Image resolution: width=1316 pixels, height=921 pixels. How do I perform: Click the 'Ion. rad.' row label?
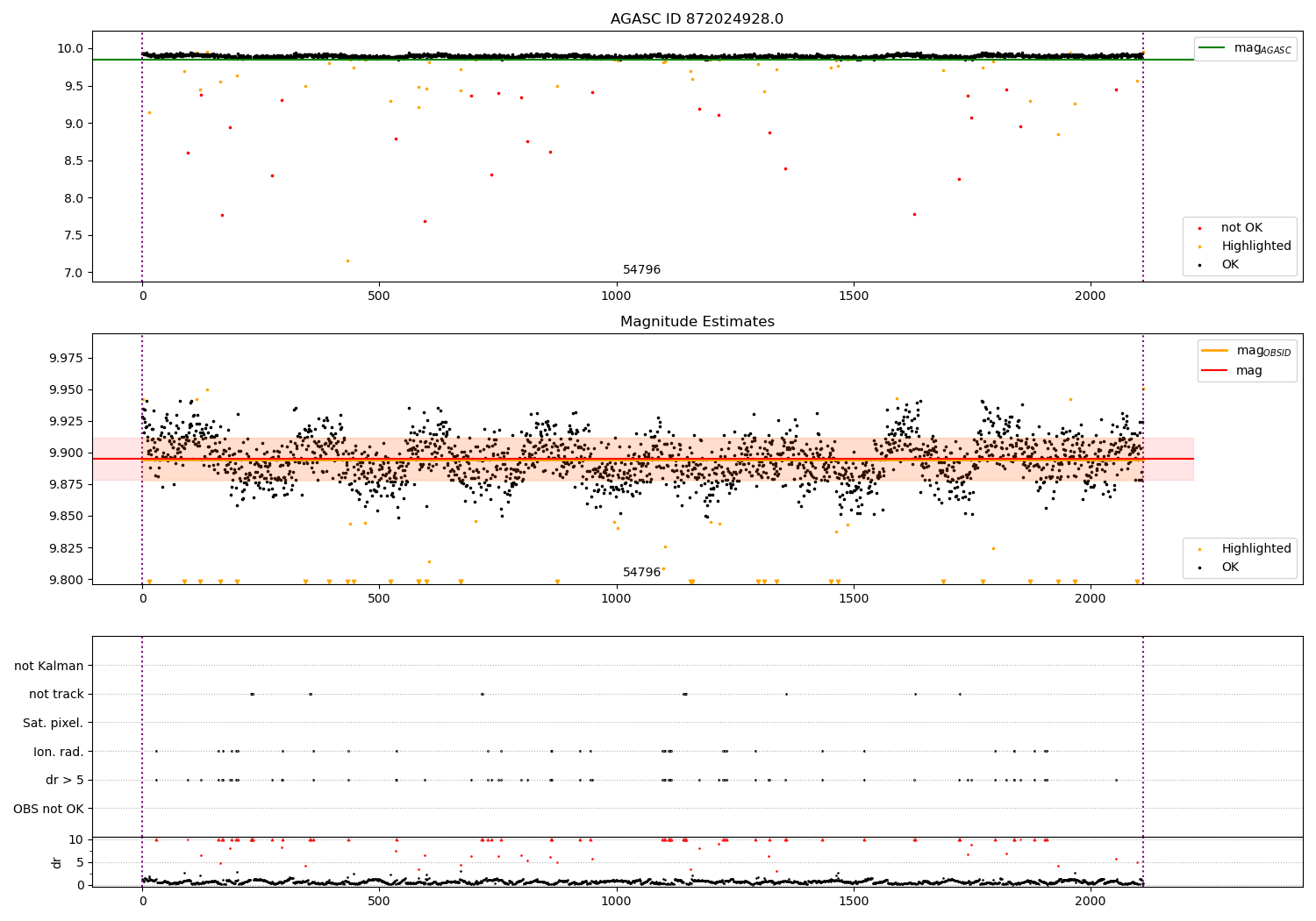coord(59,752)
